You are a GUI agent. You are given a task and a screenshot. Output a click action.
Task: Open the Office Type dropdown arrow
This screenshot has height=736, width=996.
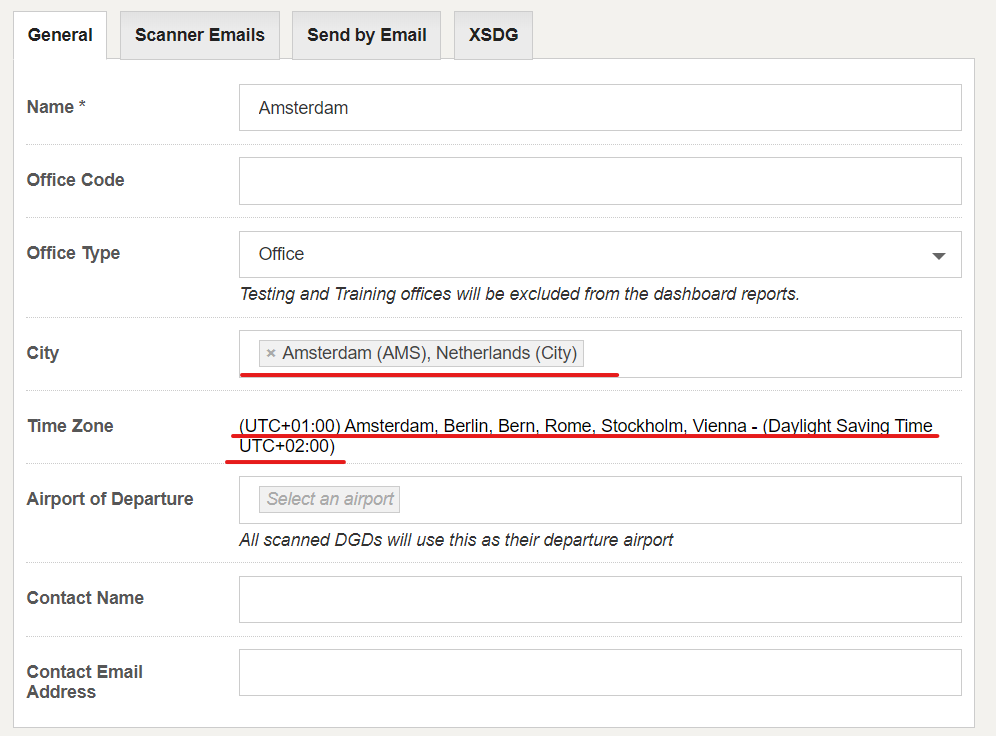pos(938,255)
